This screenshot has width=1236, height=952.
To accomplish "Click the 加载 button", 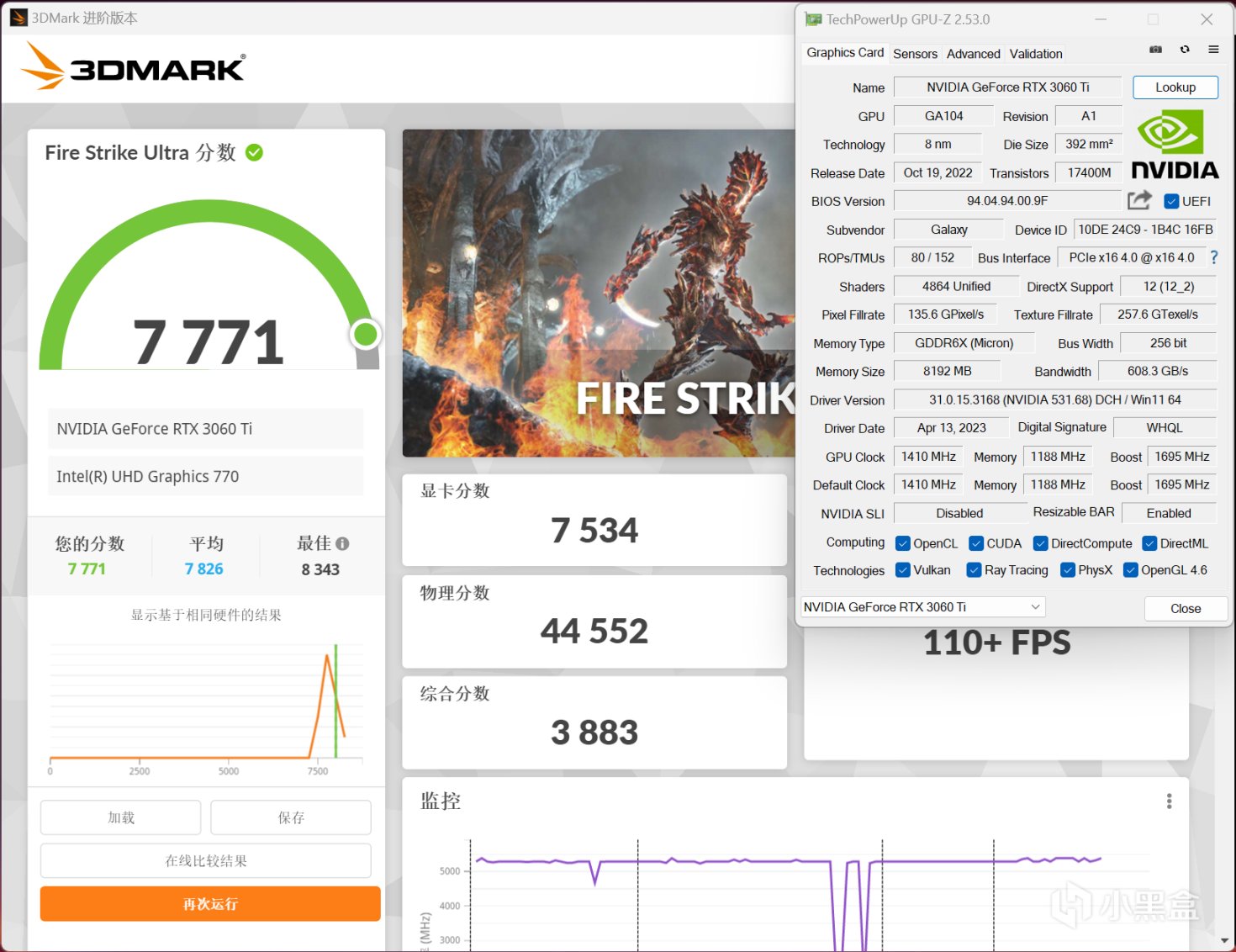I will click(121, 817).
